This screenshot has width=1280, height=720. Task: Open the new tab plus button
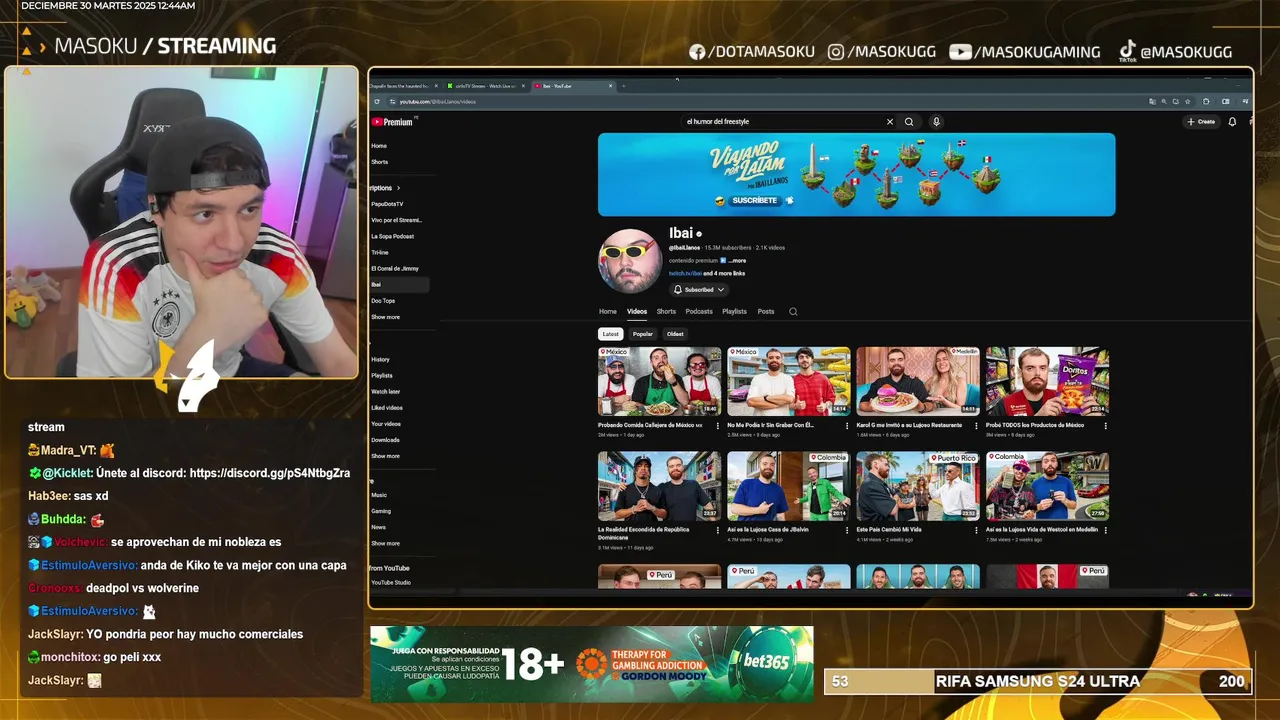(x=623, y=86)
